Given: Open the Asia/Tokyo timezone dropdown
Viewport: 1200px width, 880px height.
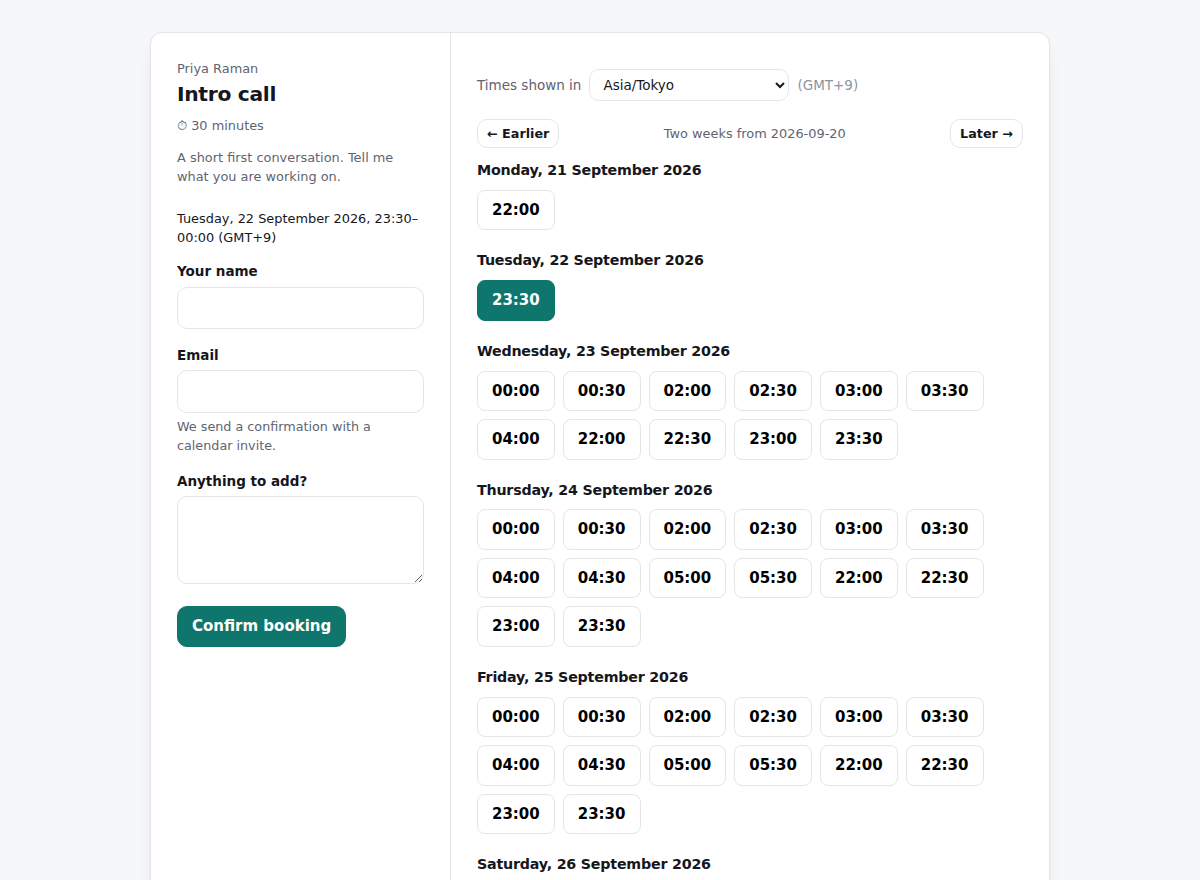Looking at the screenshot, I should pyautogui.click(x=689, y=85).
